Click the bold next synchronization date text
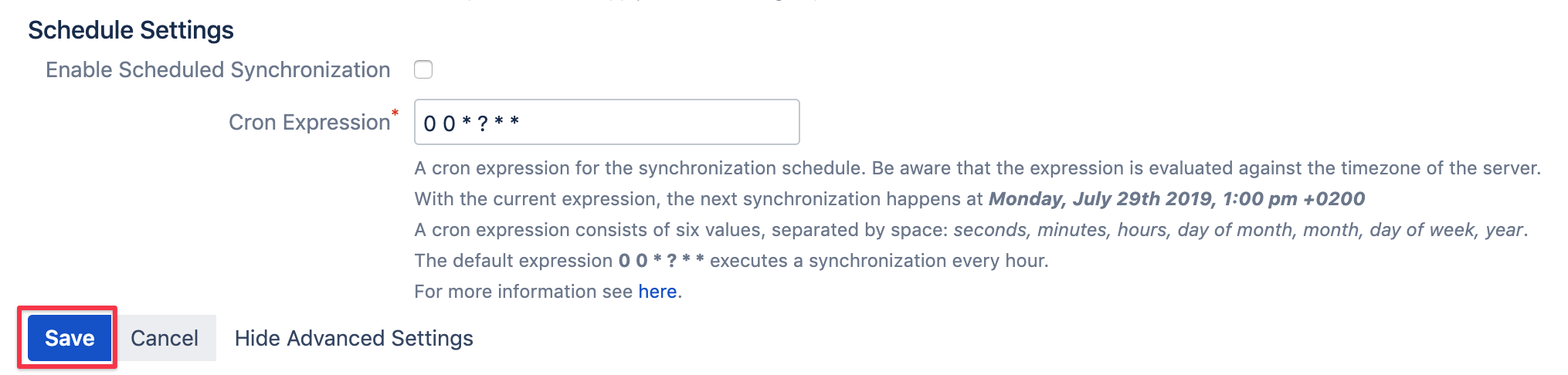 pyautogui.click(x=1176, y=199)
